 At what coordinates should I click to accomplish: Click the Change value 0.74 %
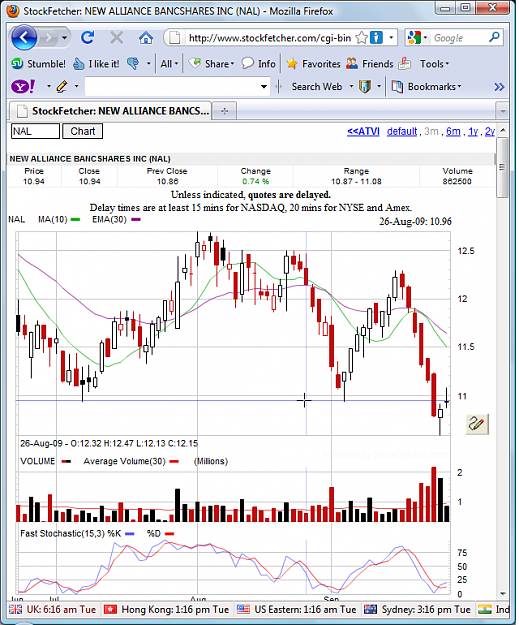click(x=256, y=181)
